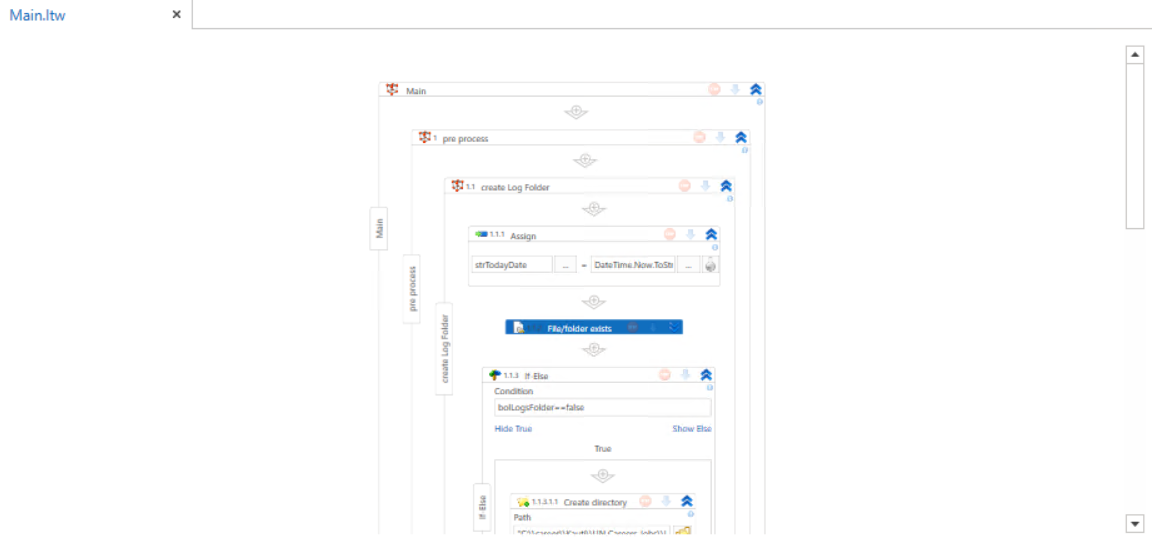
Task: Click the bolLogsFolder condition input field
Action: pyautogui.click(x=602, y=408)
